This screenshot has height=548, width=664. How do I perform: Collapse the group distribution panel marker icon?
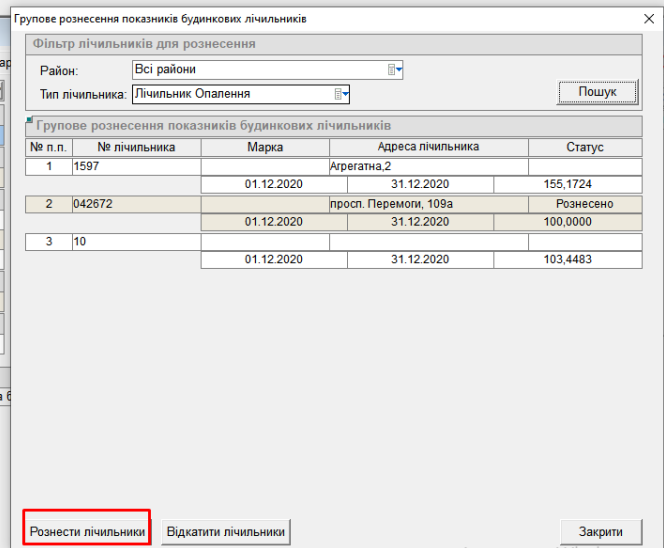[x=30, y=122]
